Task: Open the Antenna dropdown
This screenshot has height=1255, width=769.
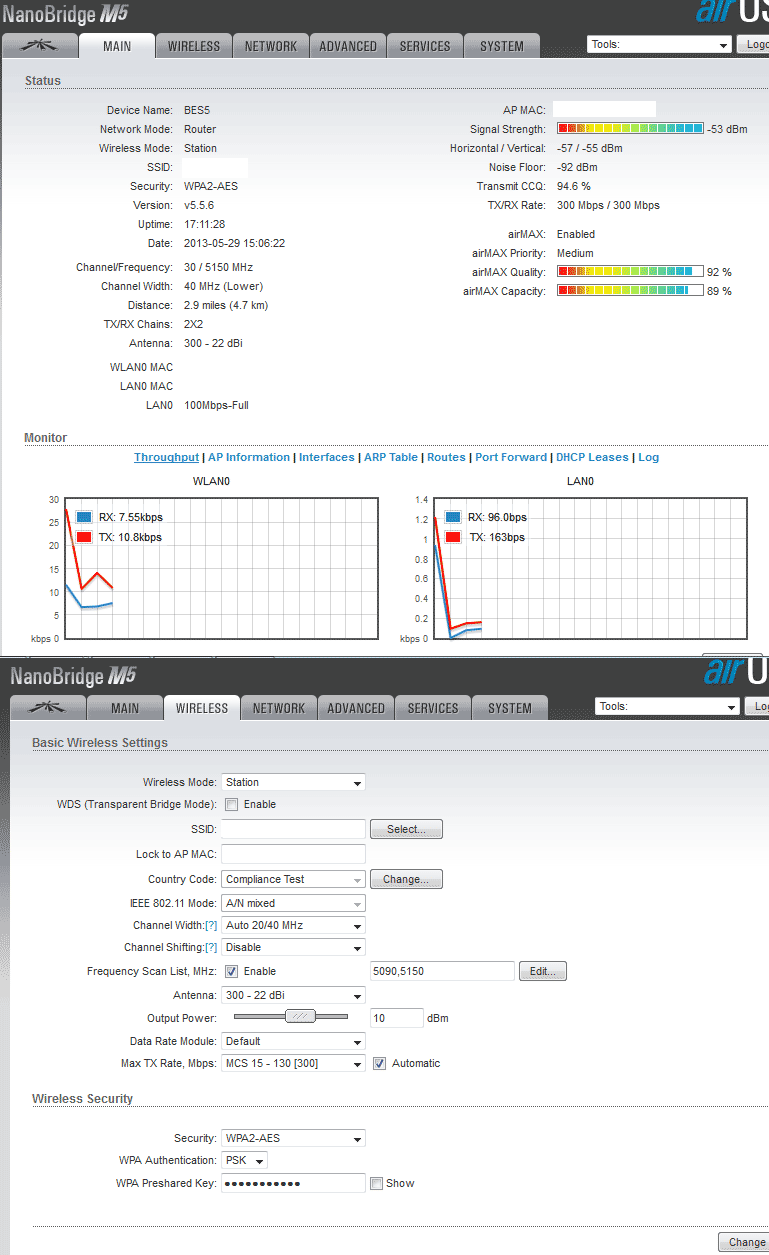Action: point(293,995)
